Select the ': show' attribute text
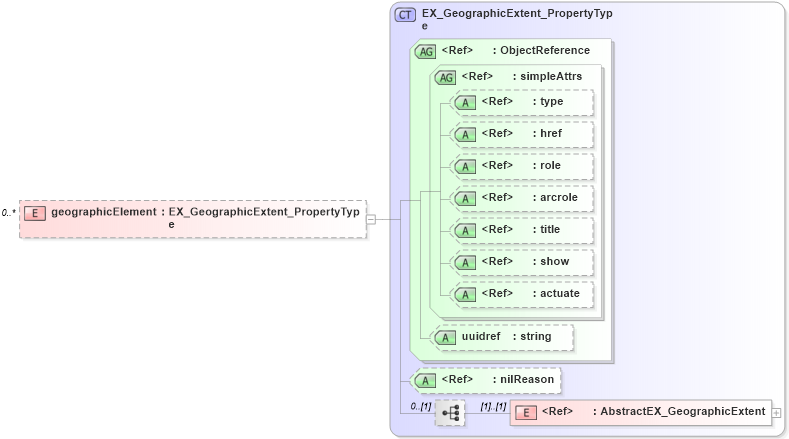This screenshot has height=439, width=789. click(x=551, y=261)
